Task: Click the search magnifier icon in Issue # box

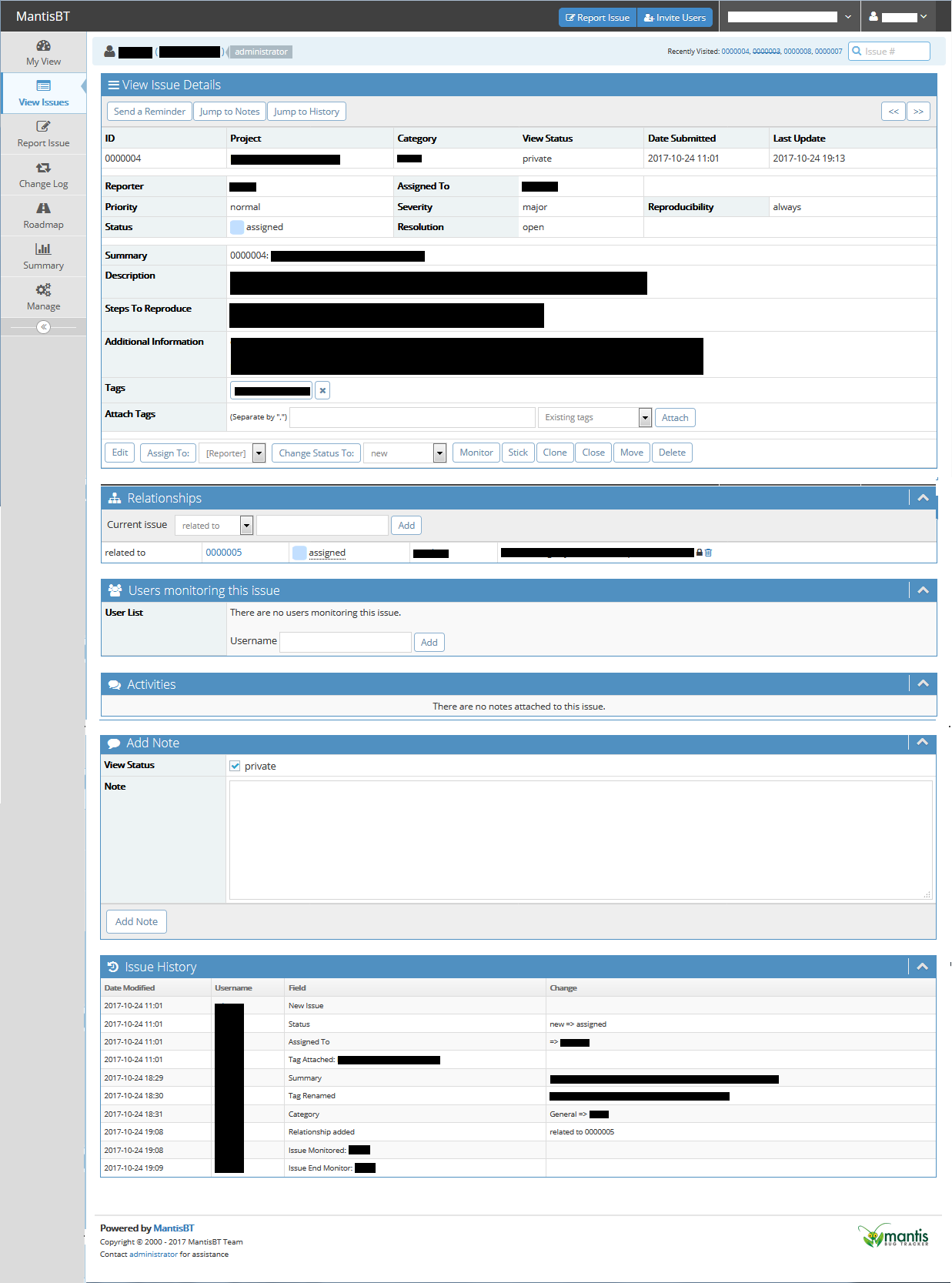Action: click(x=857, y=52)
